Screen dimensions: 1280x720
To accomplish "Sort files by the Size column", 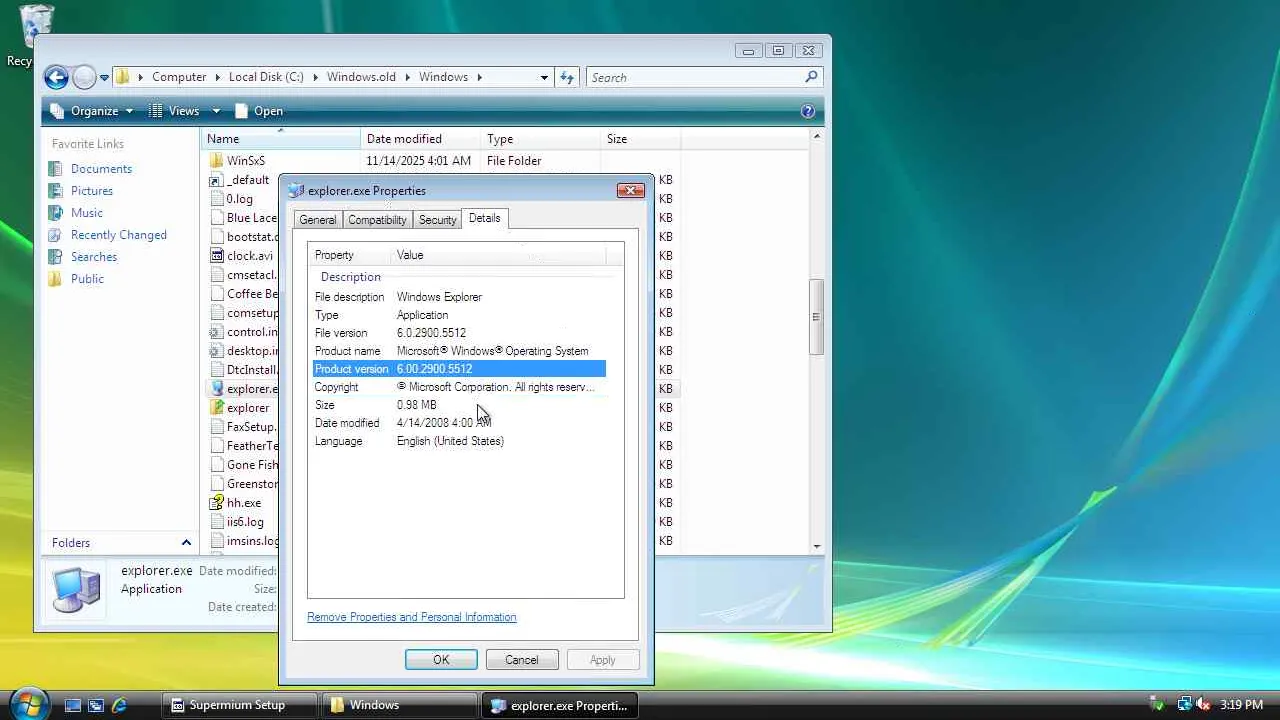I will click(x=640, y=139).
